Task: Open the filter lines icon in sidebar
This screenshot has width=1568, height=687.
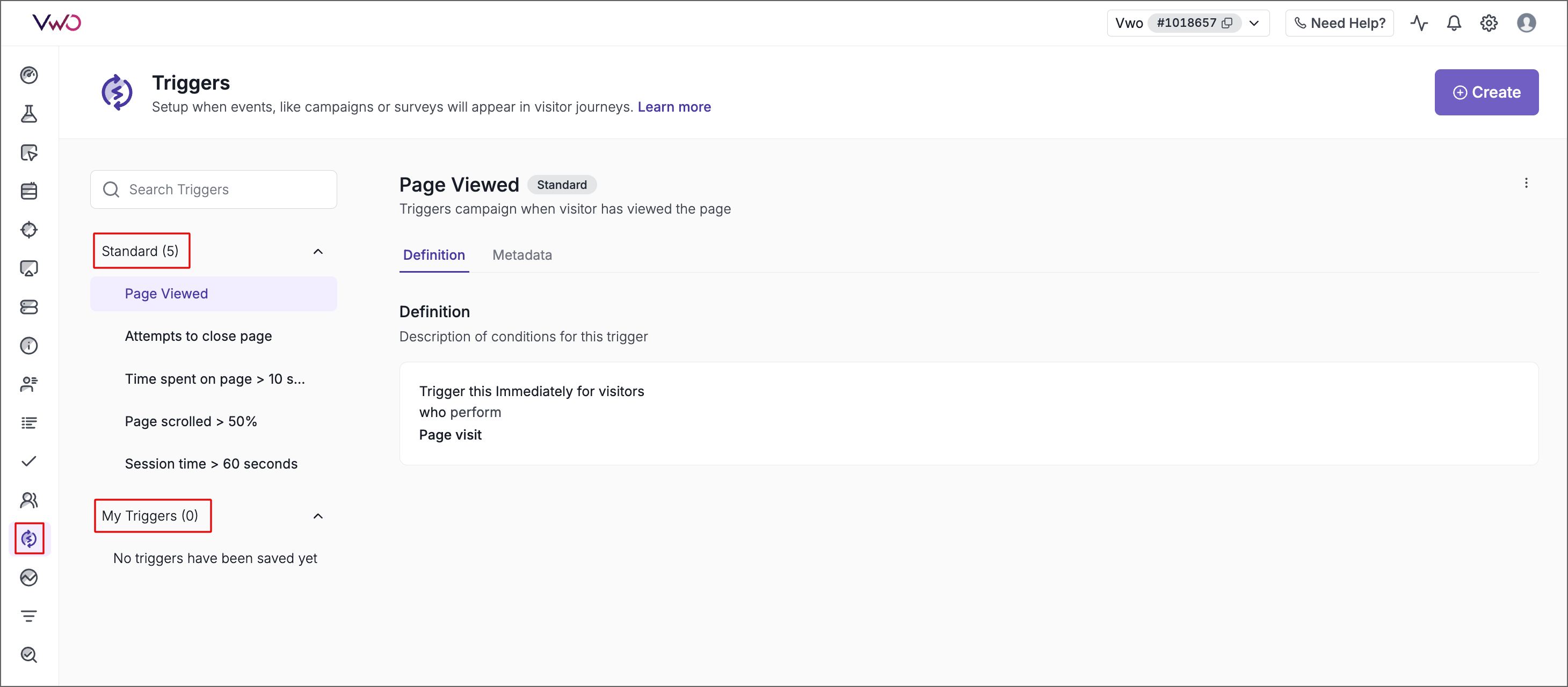Action: pos(28,616)
